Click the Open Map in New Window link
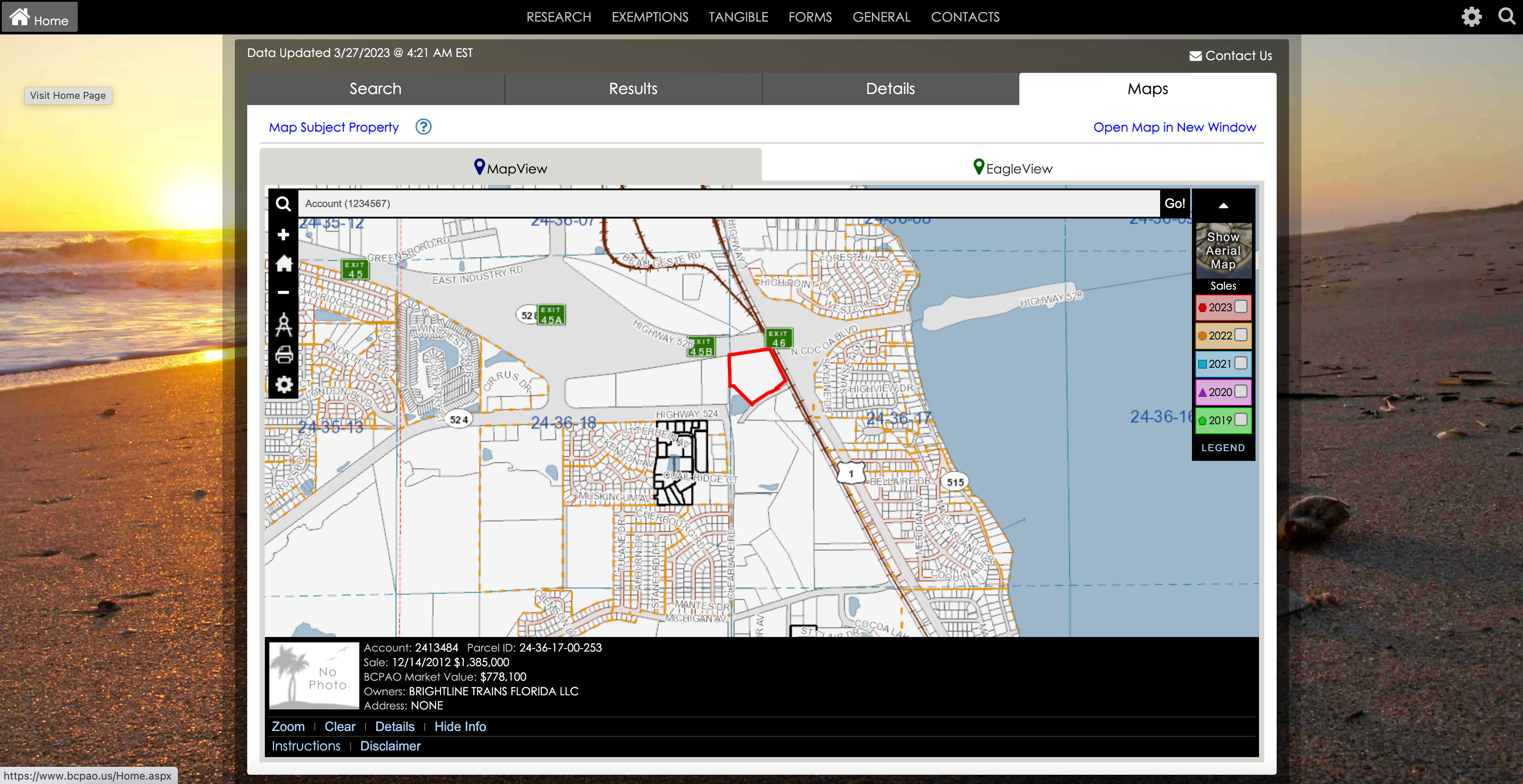 pyautogui.click(x=1174, y=127)
